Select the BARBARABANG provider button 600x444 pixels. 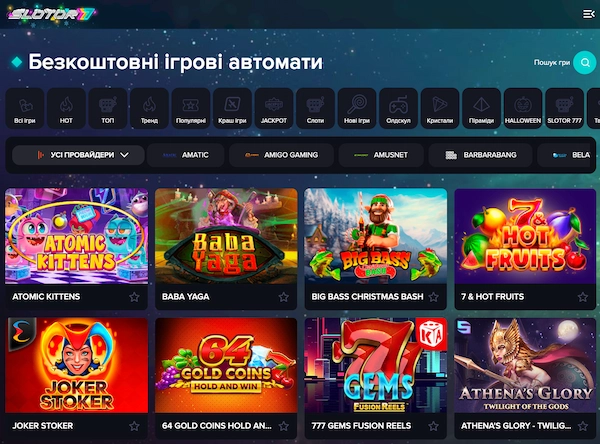[x=481, y=155]
